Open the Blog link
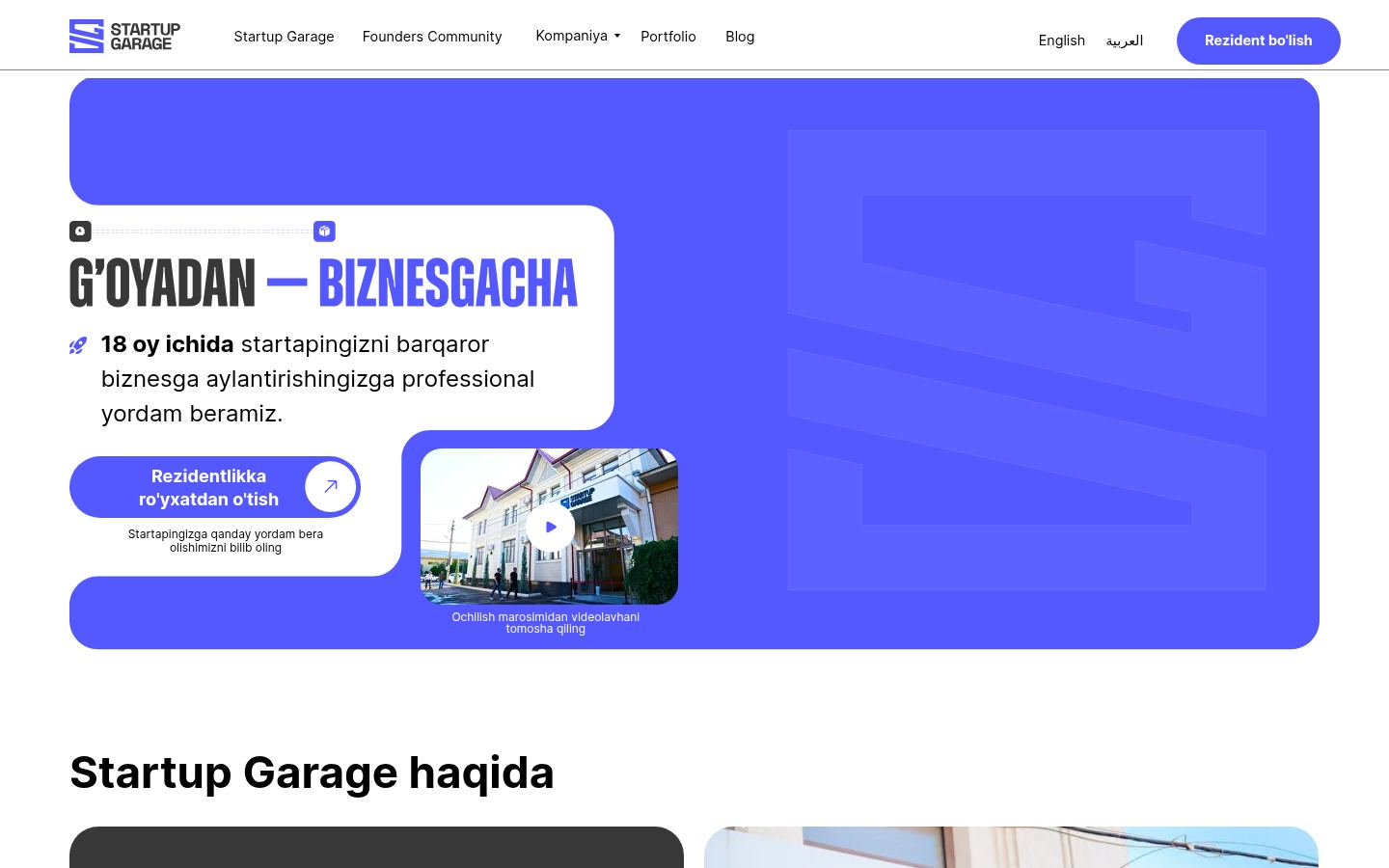 pos(740,37)
